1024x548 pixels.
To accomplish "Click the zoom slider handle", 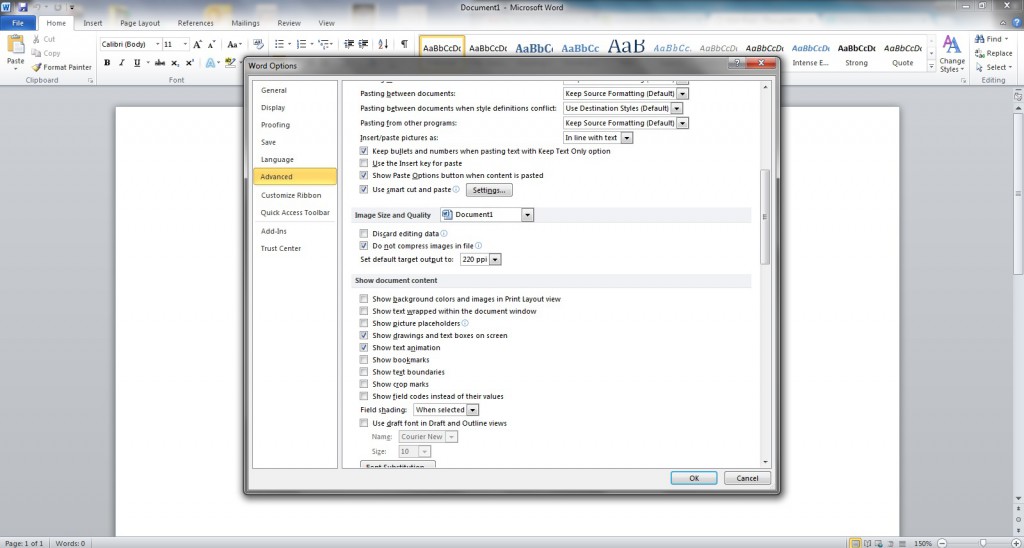I will [983, 543].
